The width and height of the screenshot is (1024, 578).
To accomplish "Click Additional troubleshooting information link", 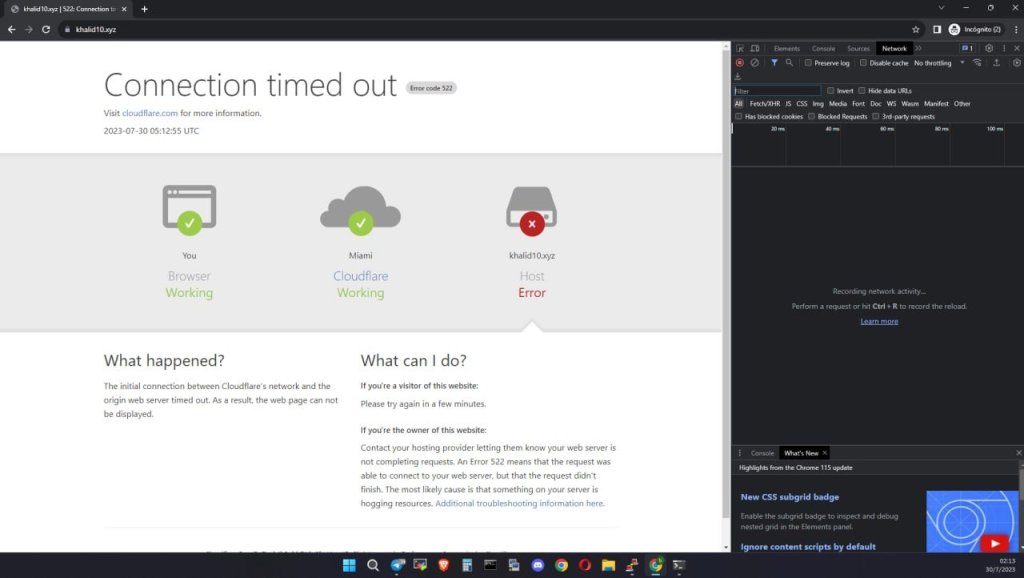I will point(519,504).
